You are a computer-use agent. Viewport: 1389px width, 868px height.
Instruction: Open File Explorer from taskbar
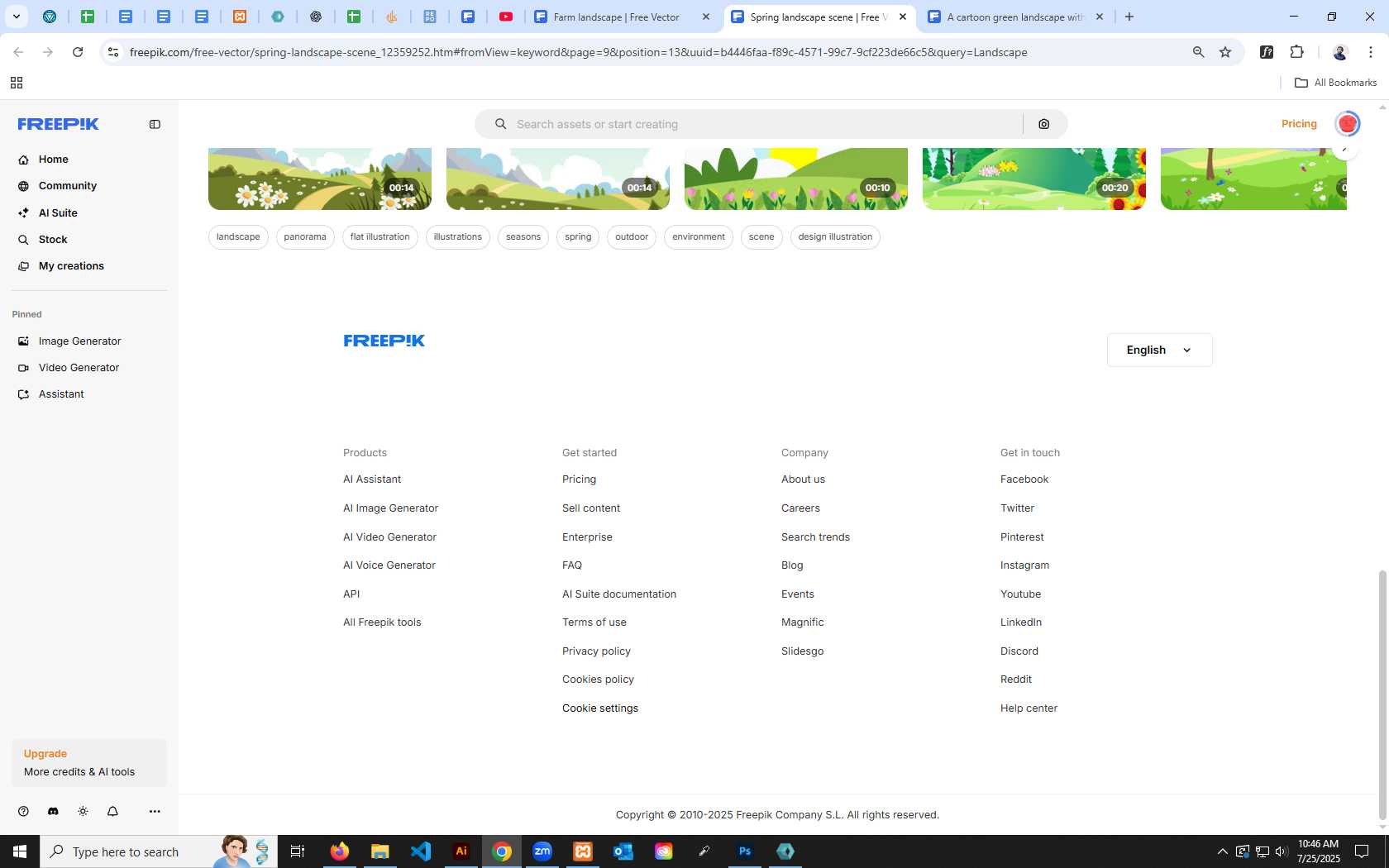click(380, 851)
